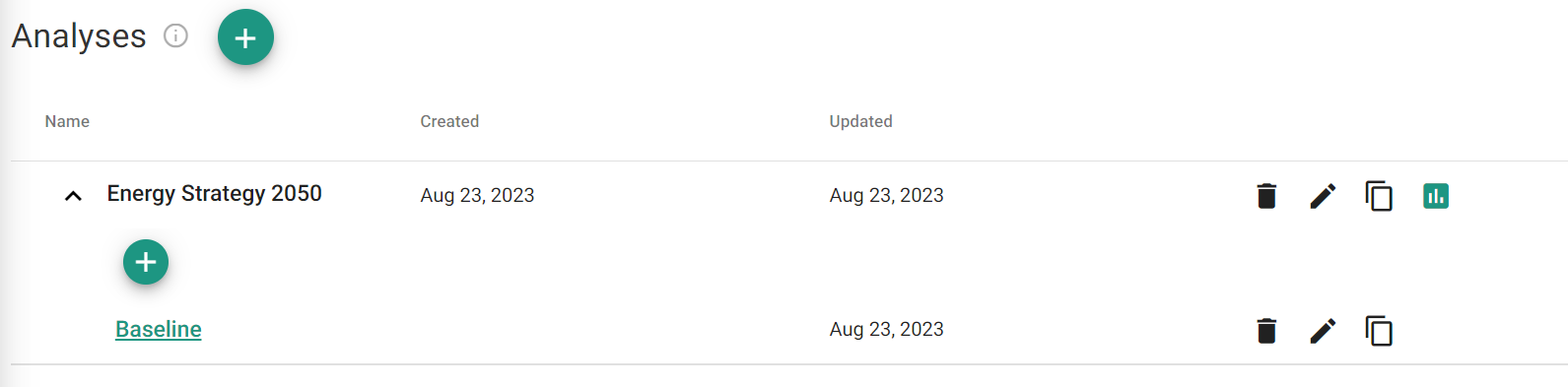
Task: Click Updated date of Energy Strategy 2050
Action: [x=886, y=195]
